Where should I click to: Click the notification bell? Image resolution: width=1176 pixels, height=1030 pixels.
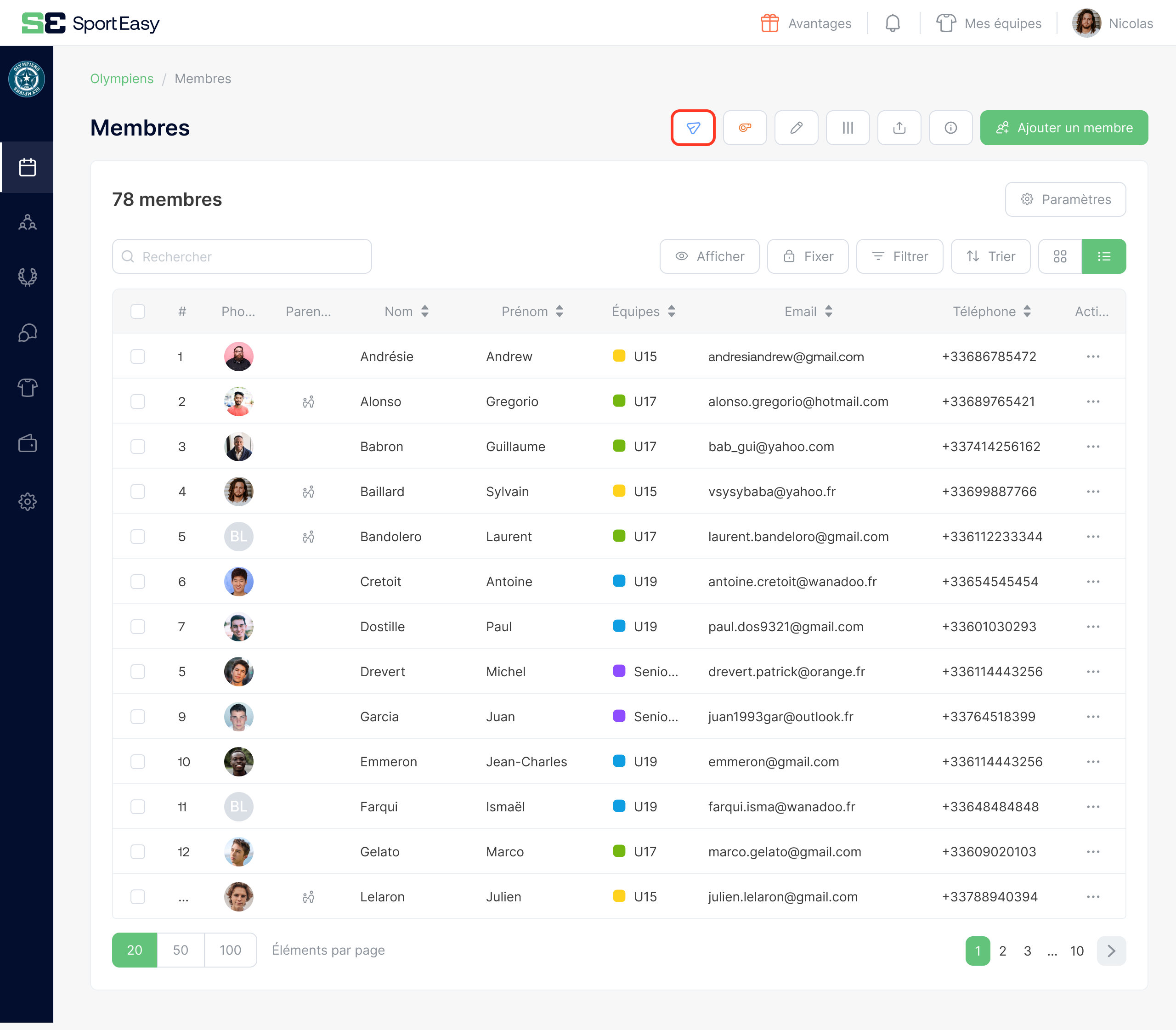[x=892, y=23]
